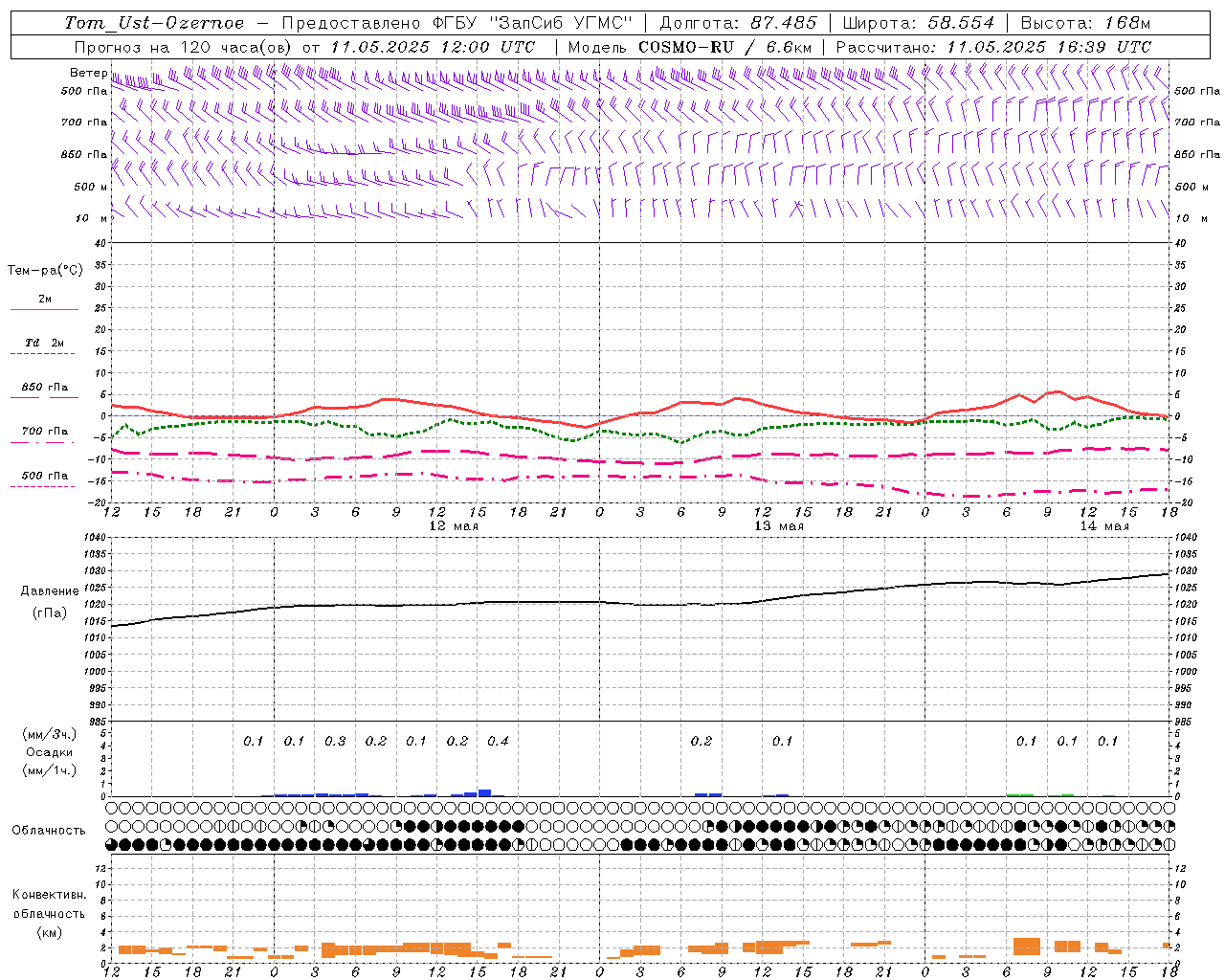The height and width of the screenshot is (980, 1225).
Task: Click the right temperature axis value 40
Action: (1180, 243)
